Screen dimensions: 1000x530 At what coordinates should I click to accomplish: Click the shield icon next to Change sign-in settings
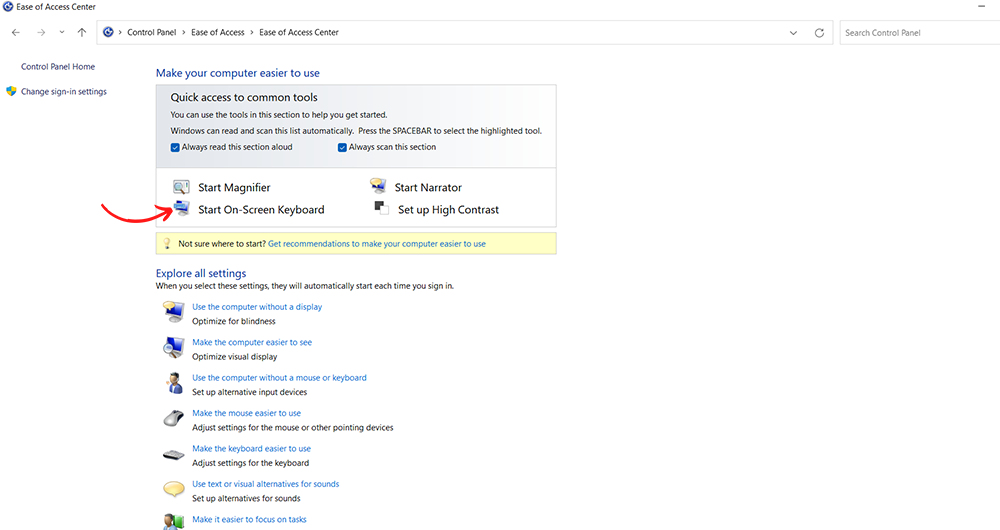[x=11, y=91]
